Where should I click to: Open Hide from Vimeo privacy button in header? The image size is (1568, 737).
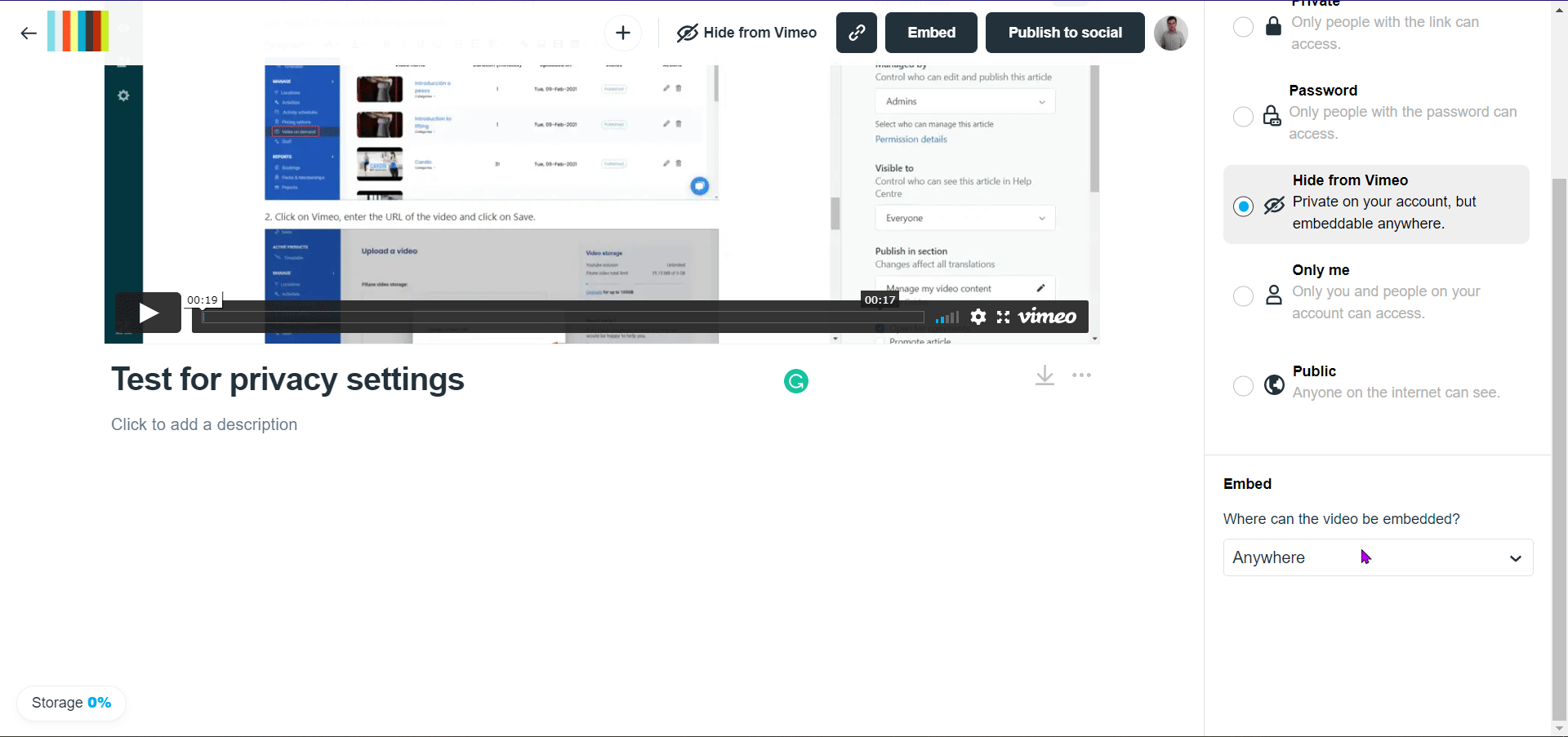tap(746, 33)
